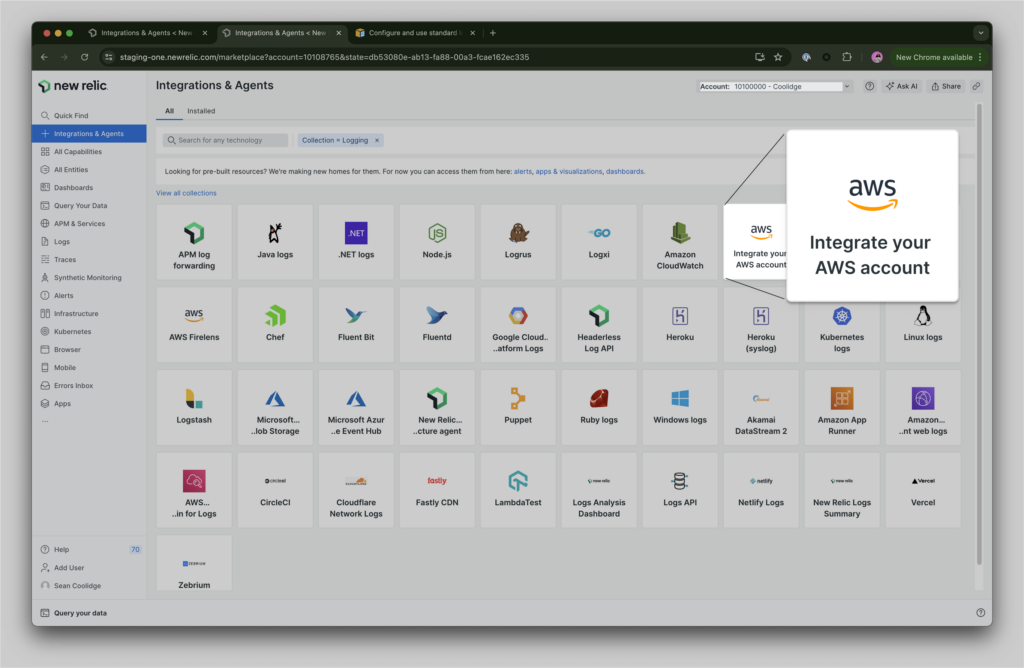Image resolution: width=1024 pixels, height=668 pixels.
Task: Open the Logrus integration
Action: pos(518,242)
